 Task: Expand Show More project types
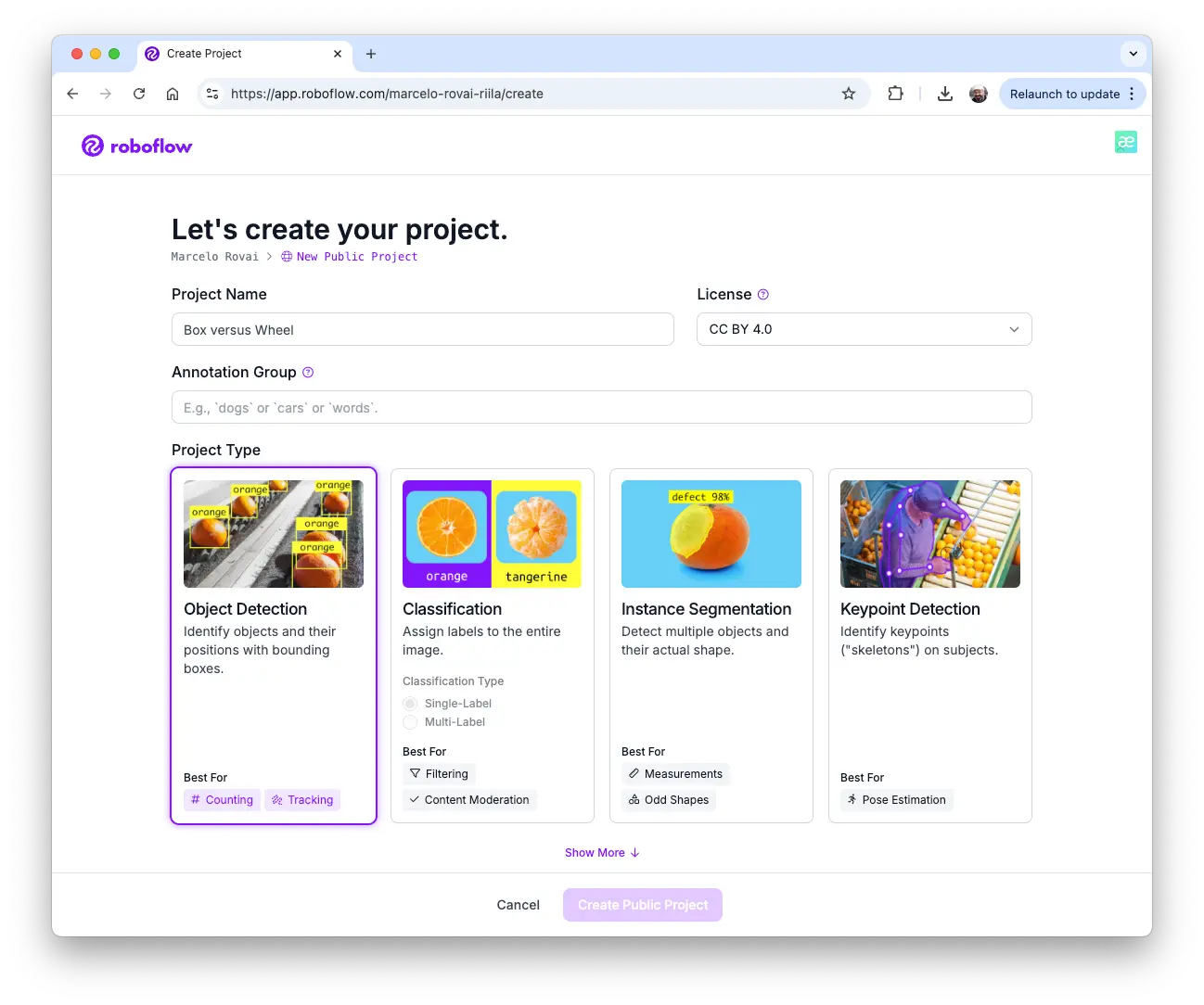602,853
